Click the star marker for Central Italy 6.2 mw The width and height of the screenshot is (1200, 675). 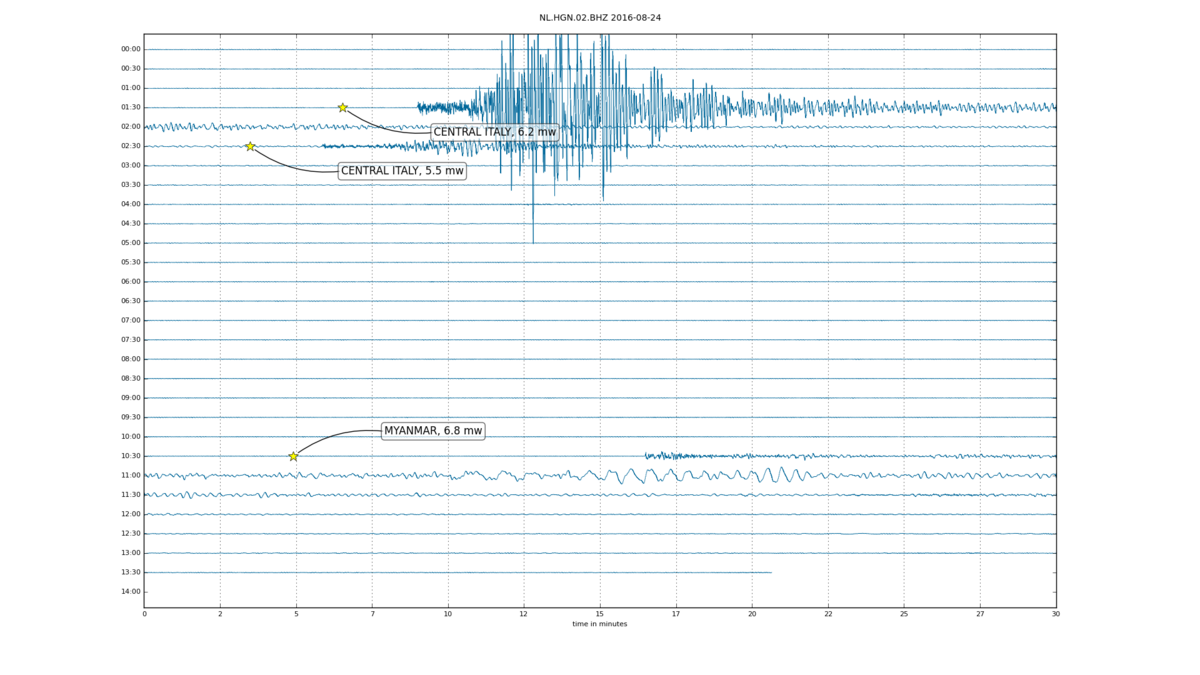tap(342, 107)
